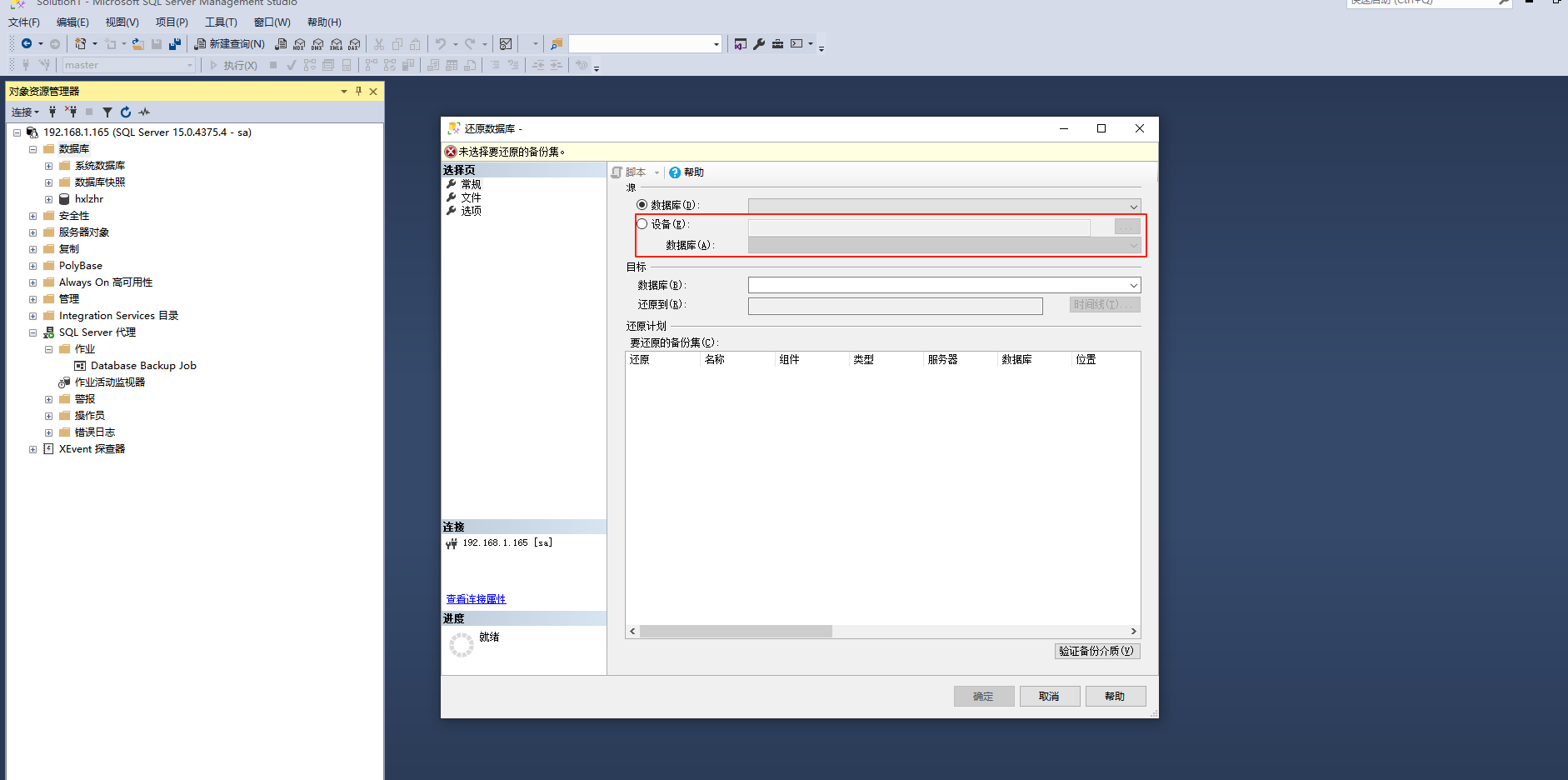Screen dimensions: 1568x780
Task: Click the filter funnel icon in Object Explorer
Action: [x=107, y=112]
